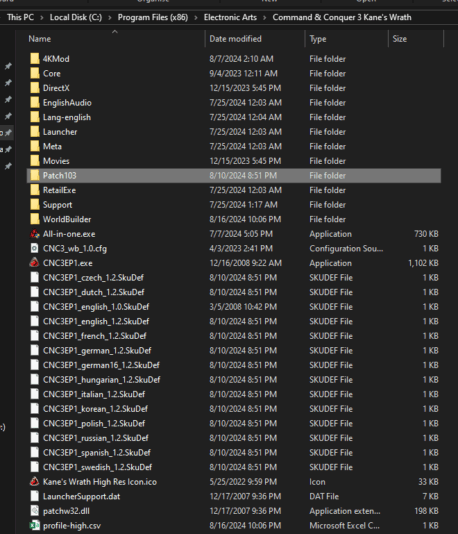Screen dimensions: 458x534
Task: Click the 8/16/2024 10:06 PM date of WorldBuilder
Action: (245, 219)
